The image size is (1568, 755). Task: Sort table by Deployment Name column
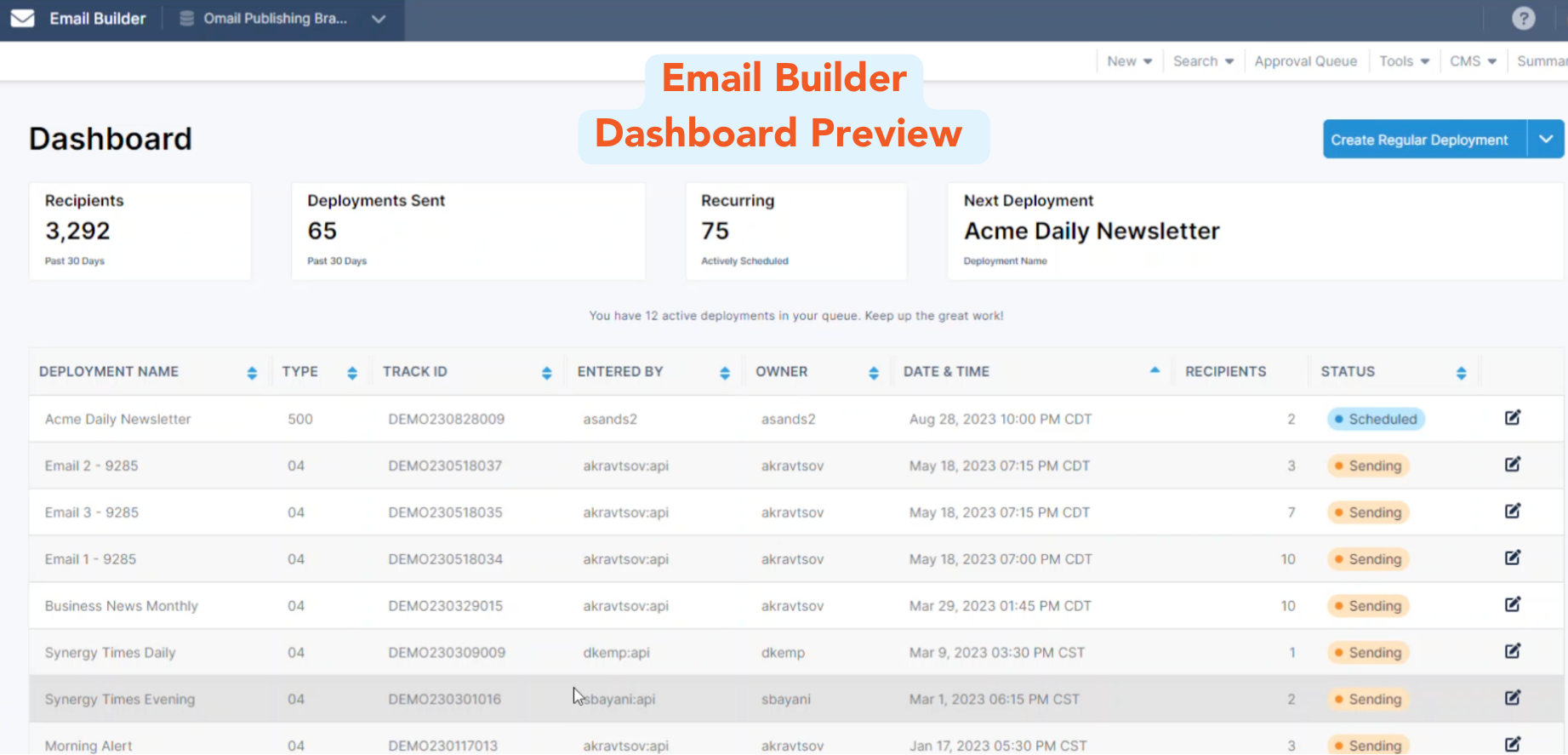[x=252, y=373]
